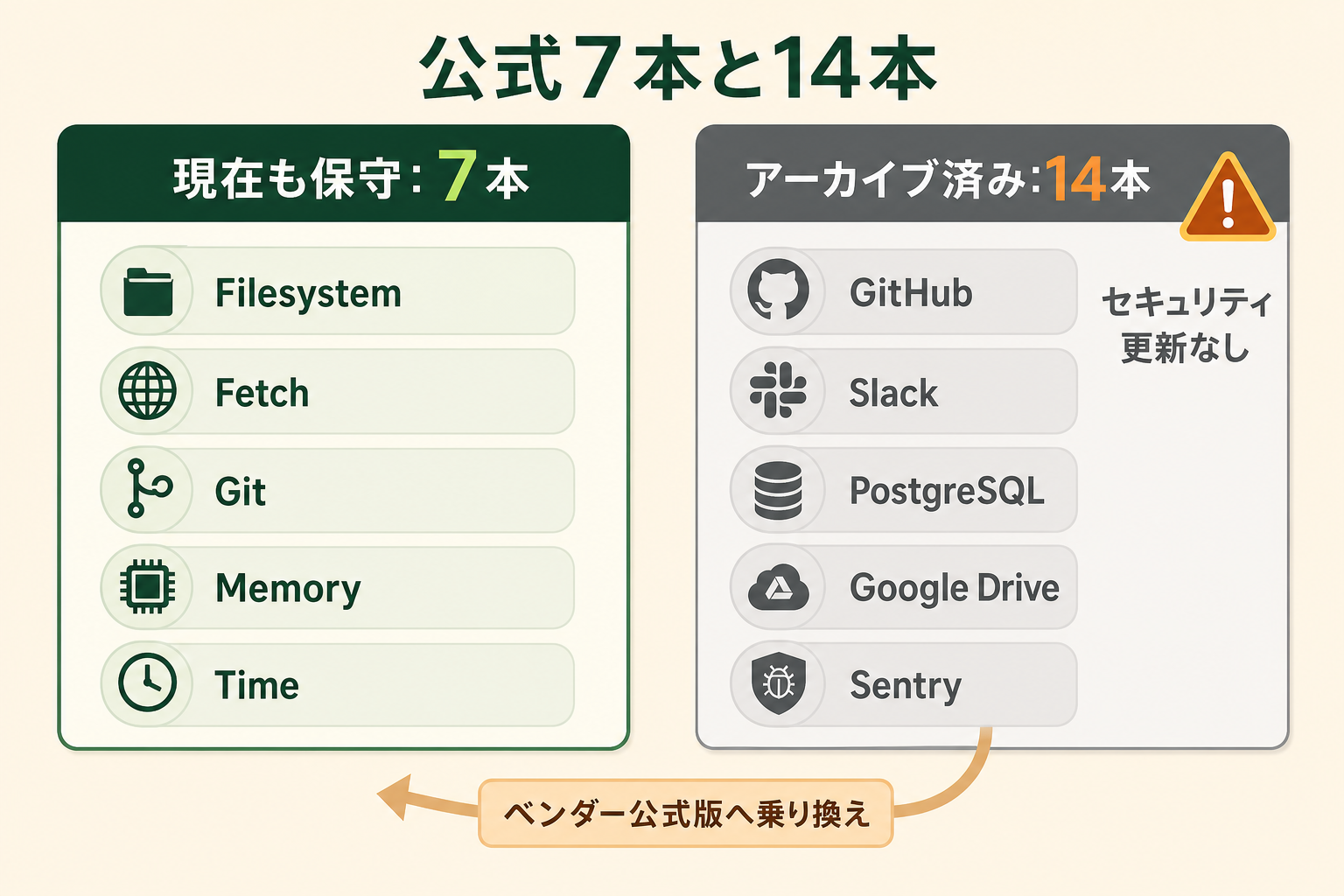
Task: Click the orange warning triangle icon
Action: pos(1228,199)
